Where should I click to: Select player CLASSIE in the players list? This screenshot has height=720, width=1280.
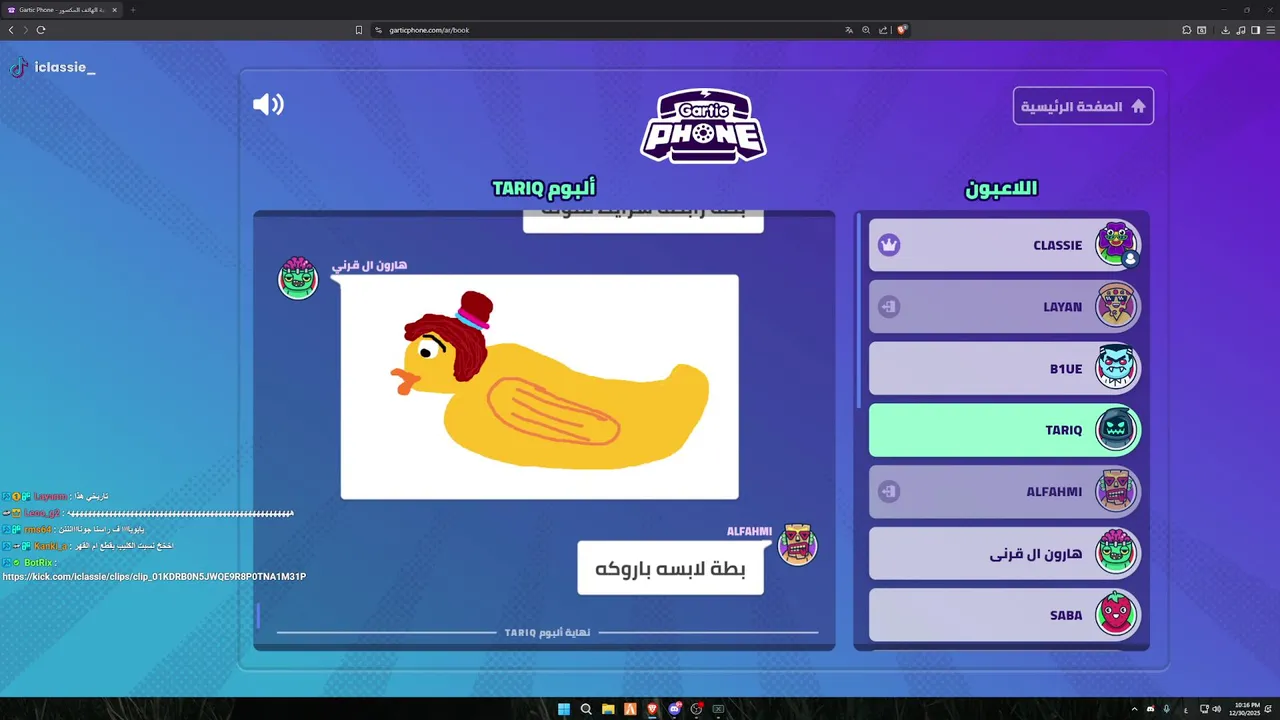tap(1004, 245)
